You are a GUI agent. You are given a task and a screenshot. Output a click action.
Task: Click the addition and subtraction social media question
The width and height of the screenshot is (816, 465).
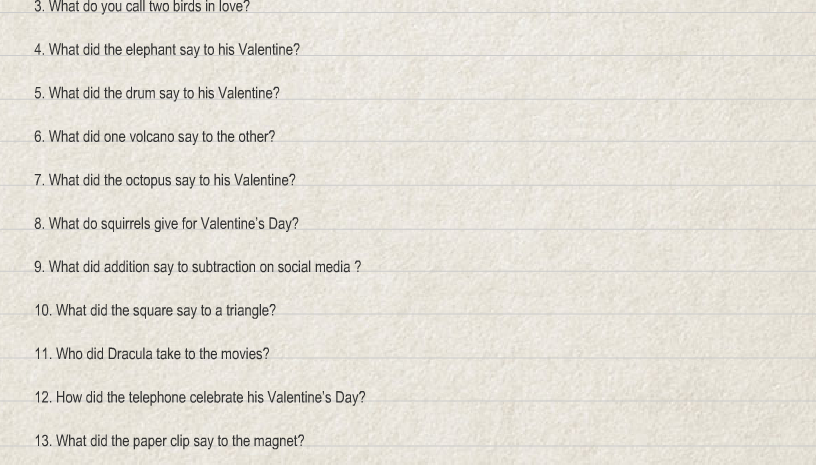[x=198, y=267]
